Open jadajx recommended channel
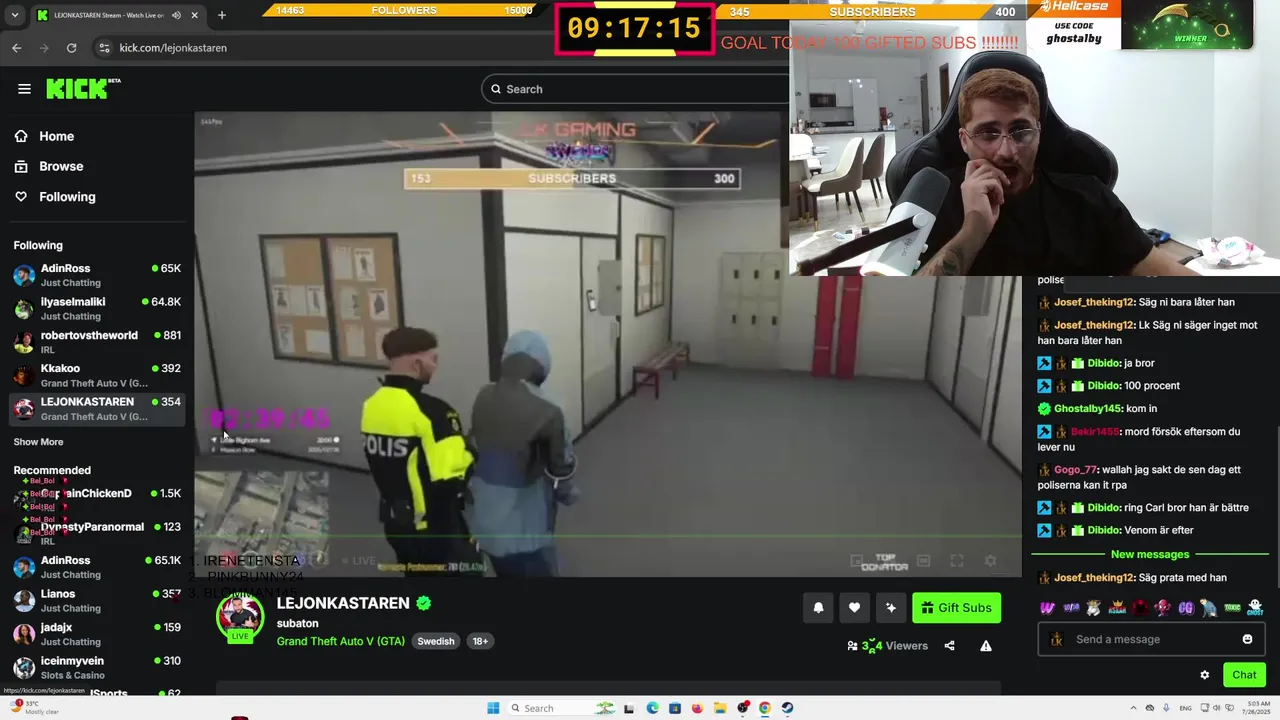Viewport: 1280px width, 720px height. click(97, 634)
